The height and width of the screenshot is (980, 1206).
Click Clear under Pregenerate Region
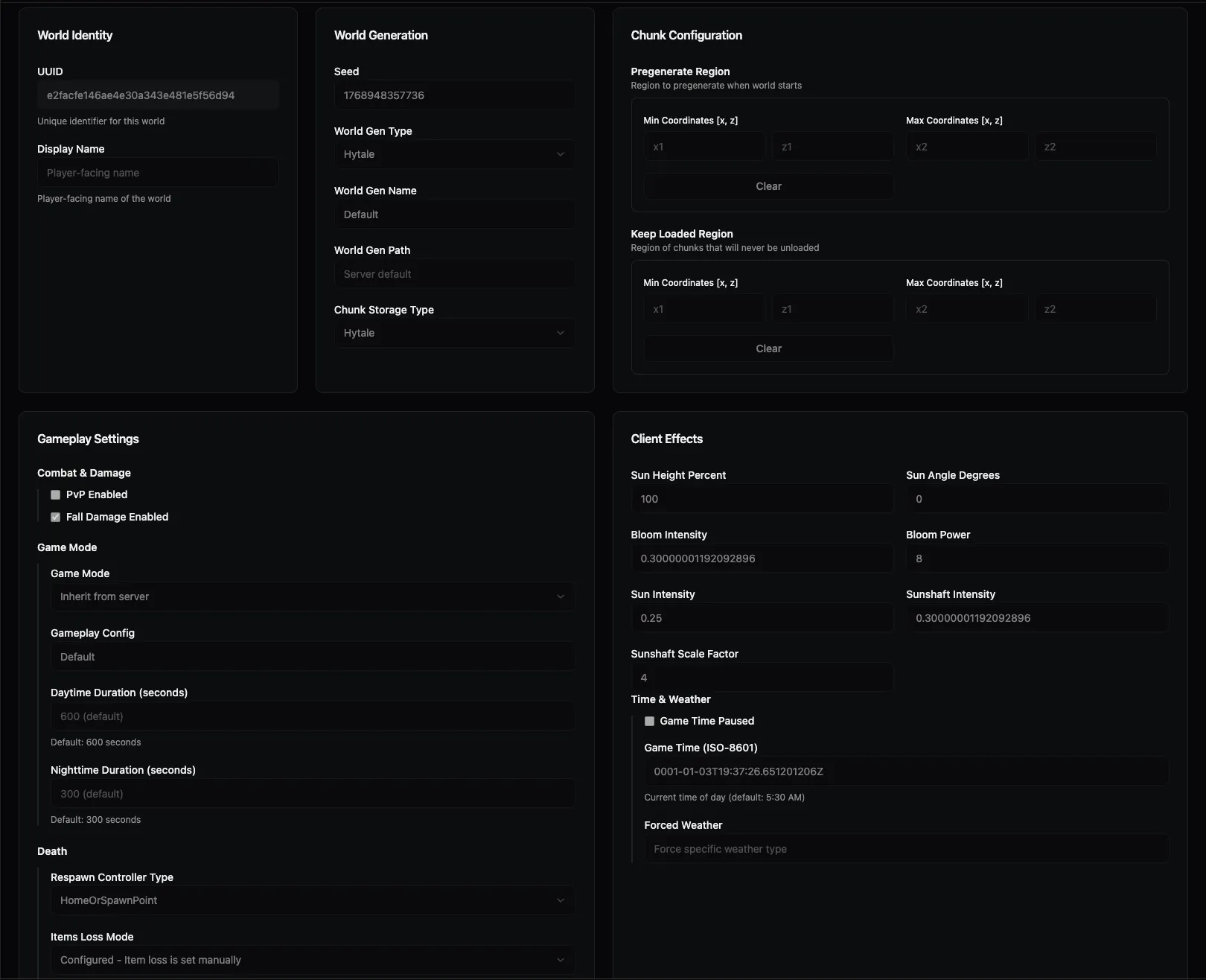[x=768, y=186]
